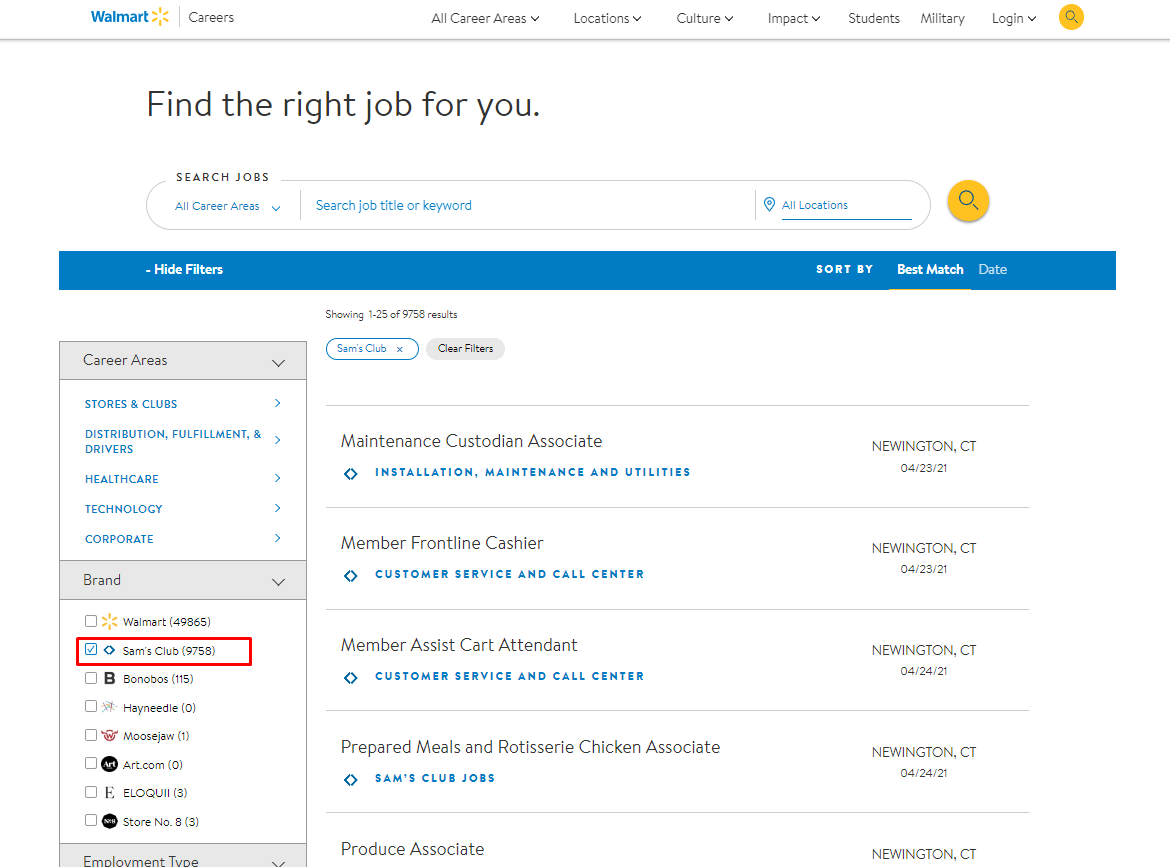Check the Walmart (49865) brand checkbox
The width and height of the screenshot is (1170, 867).
(x=91, y=621)
